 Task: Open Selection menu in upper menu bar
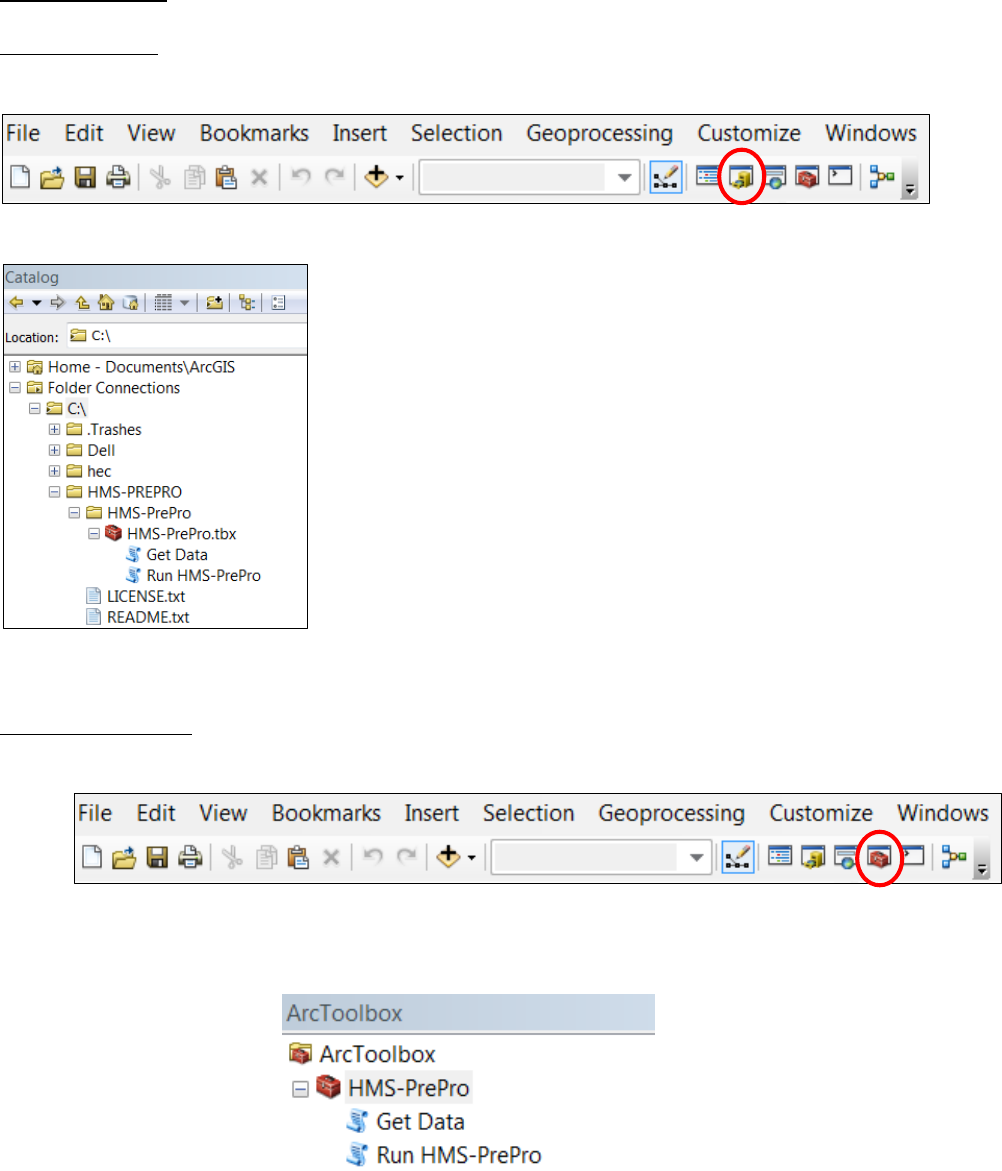(x=456, y=133)
